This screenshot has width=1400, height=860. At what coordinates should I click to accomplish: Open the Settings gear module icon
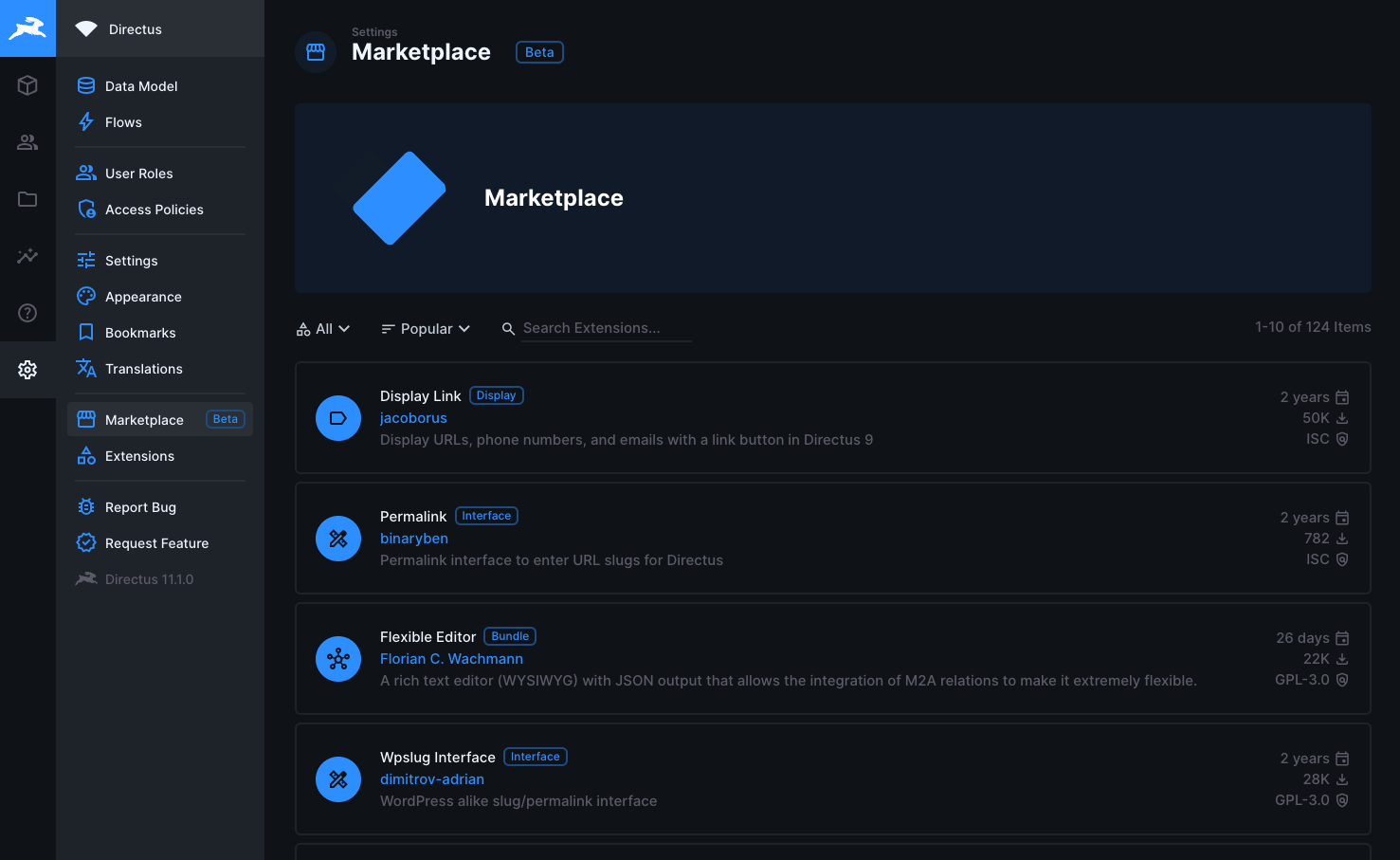click(27, 370)
